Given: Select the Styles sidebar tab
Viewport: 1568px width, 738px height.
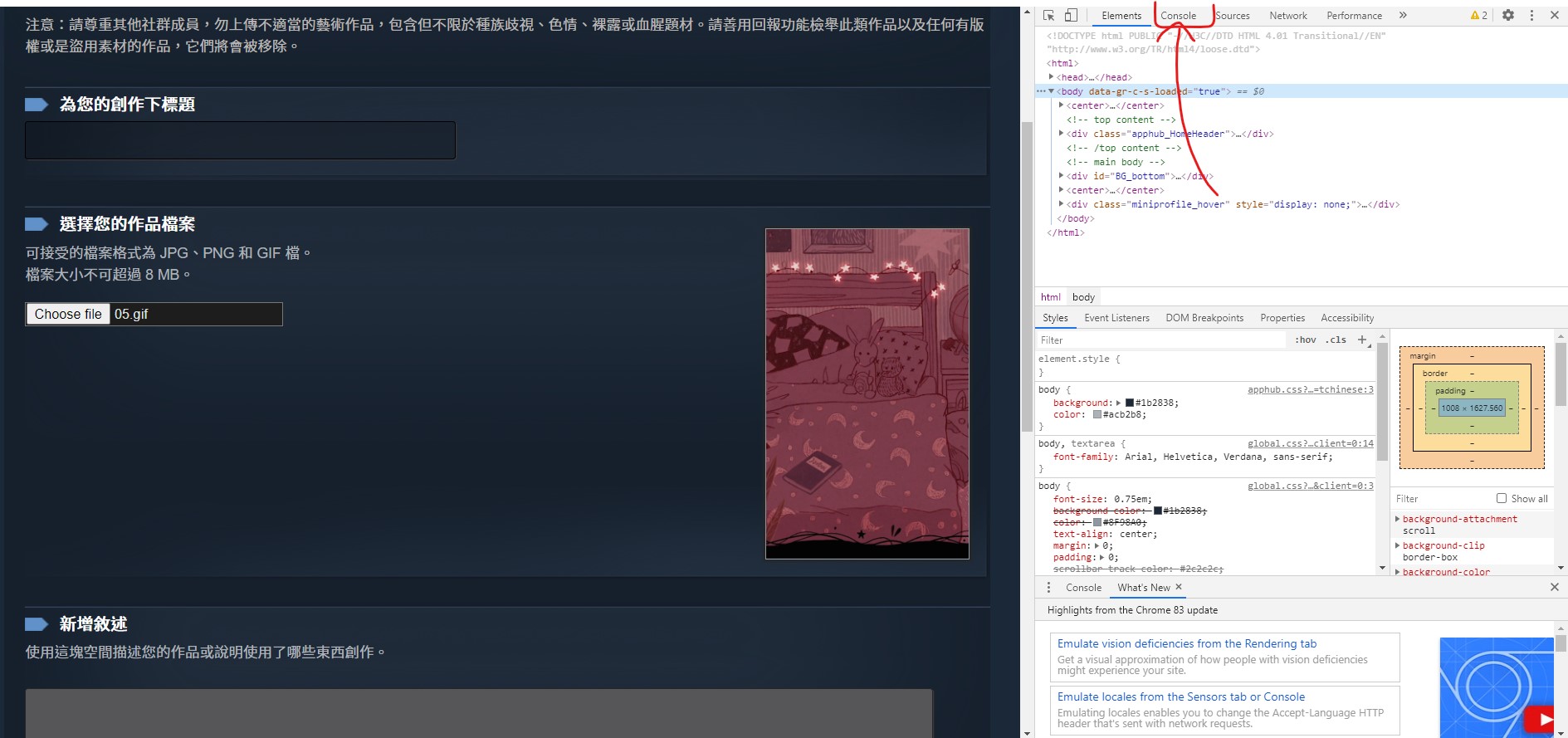Looking at the screenshot, I should pos(1055,318).
